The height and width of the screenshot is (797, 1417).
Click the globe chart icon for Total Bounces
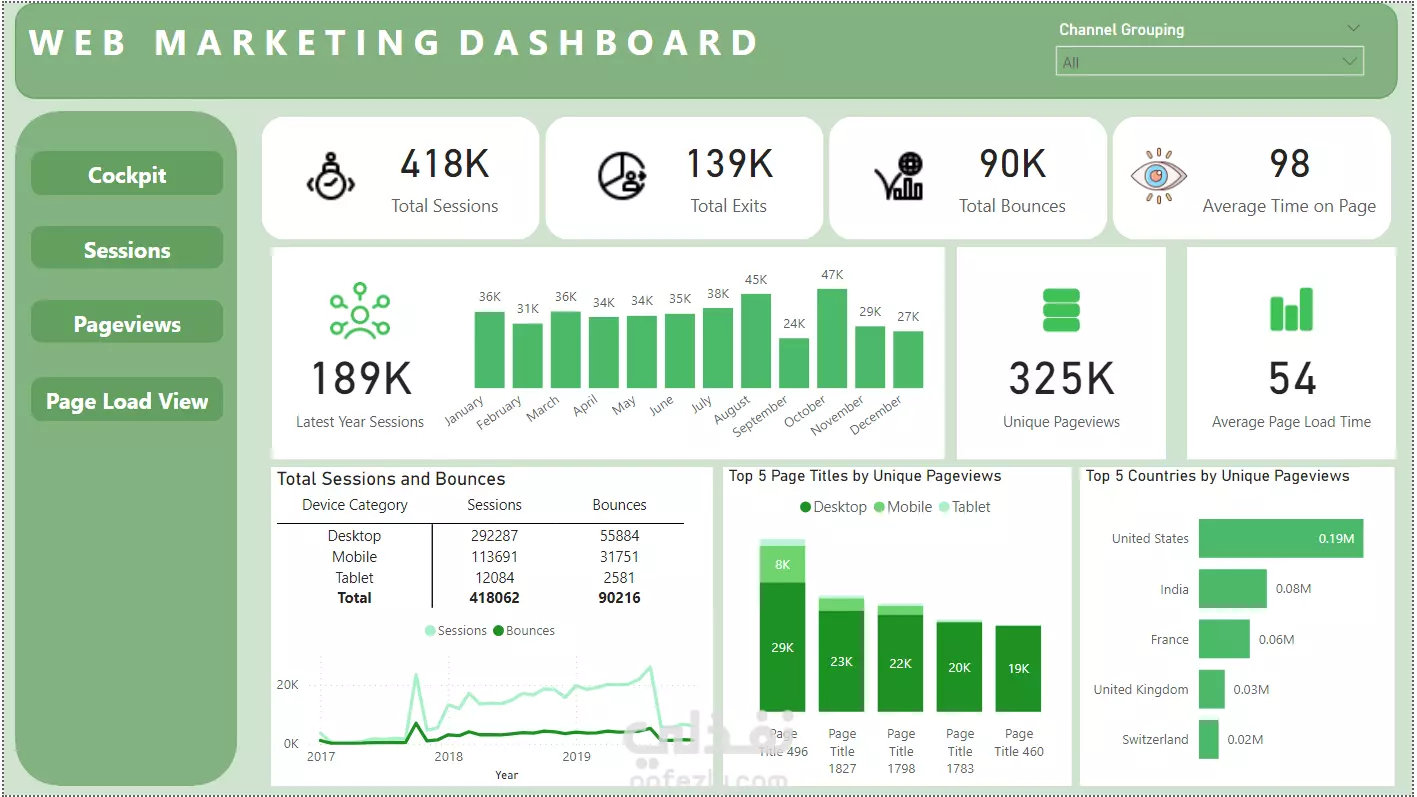(x=899, y=176)
